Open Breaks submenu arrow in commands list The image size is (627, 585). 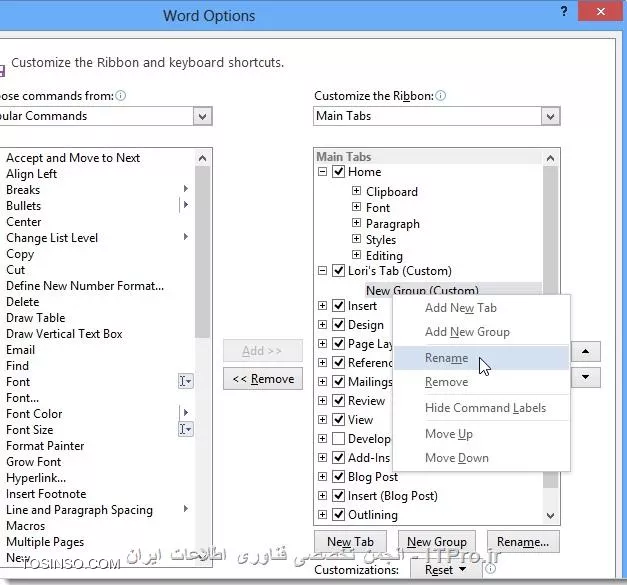(x=186, y=188)
